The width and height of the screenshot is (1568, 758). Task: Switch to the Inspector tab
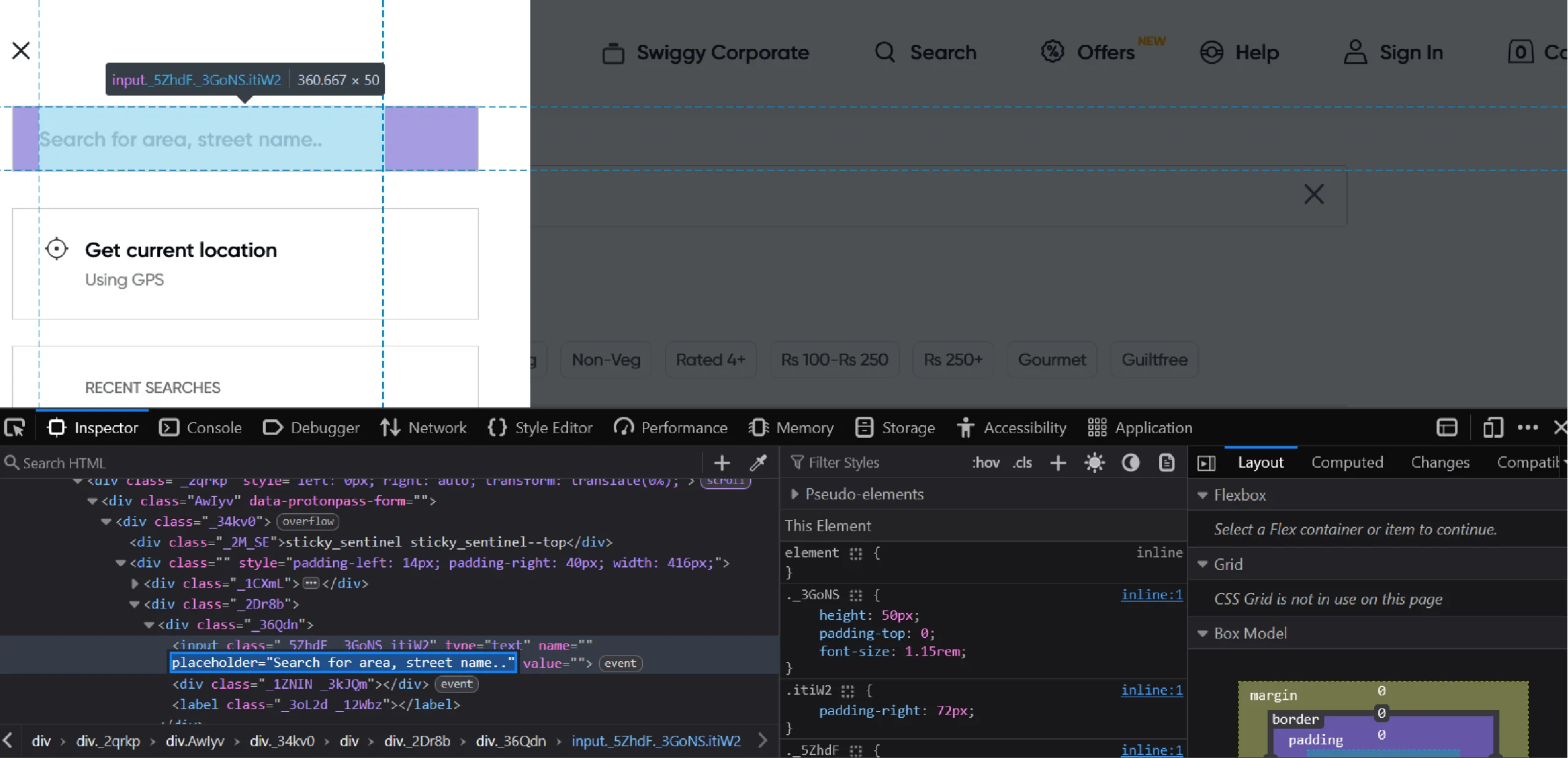[x=92, y=427]
